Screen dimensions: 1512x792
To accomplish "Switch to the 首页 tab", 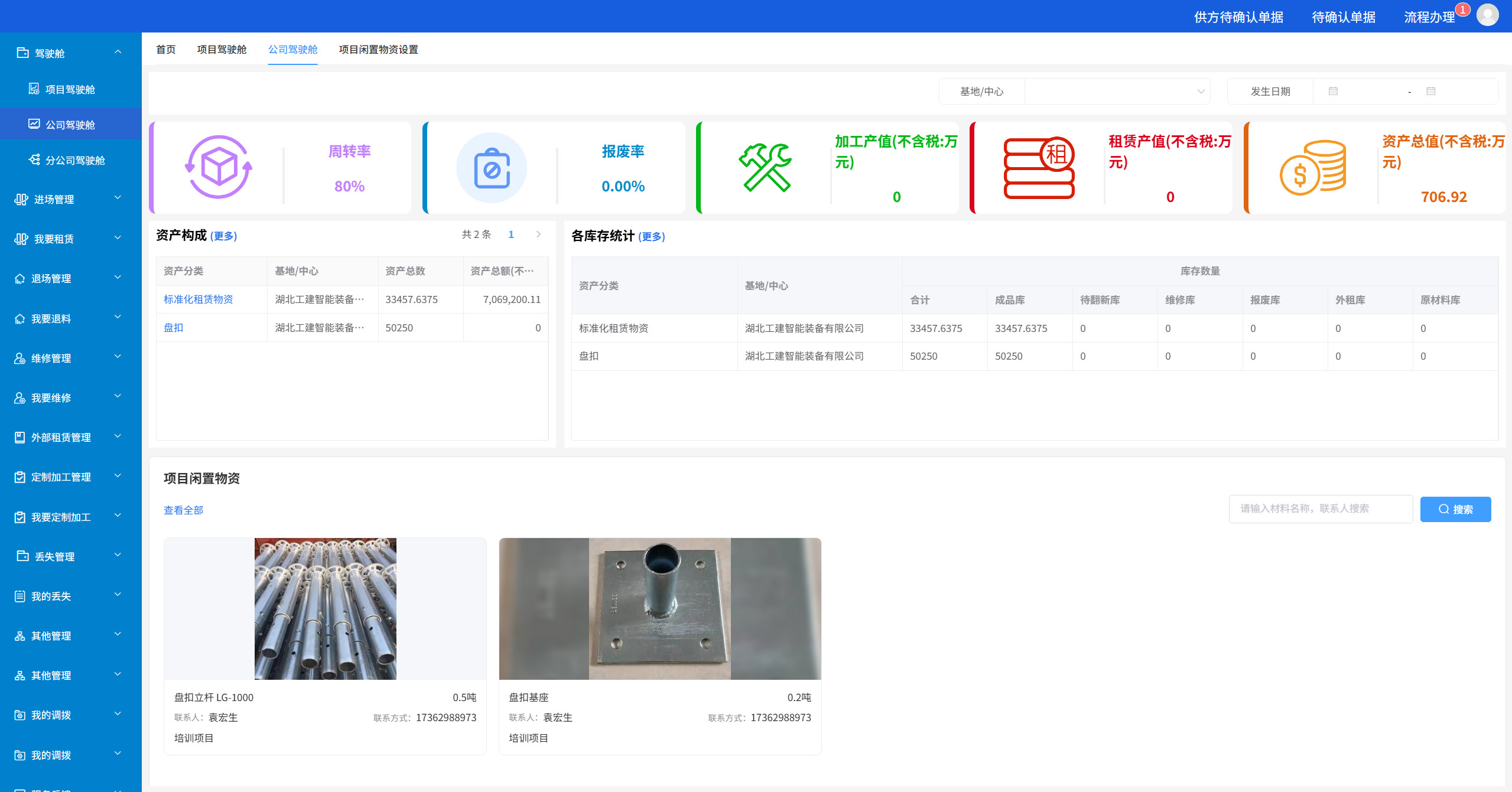I will pyautogui.click(x=165, y=49).
